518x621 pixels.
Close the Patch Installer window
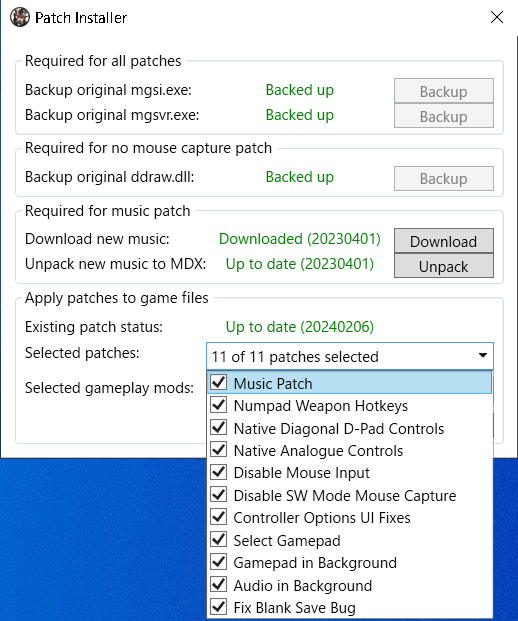point(497,17)
